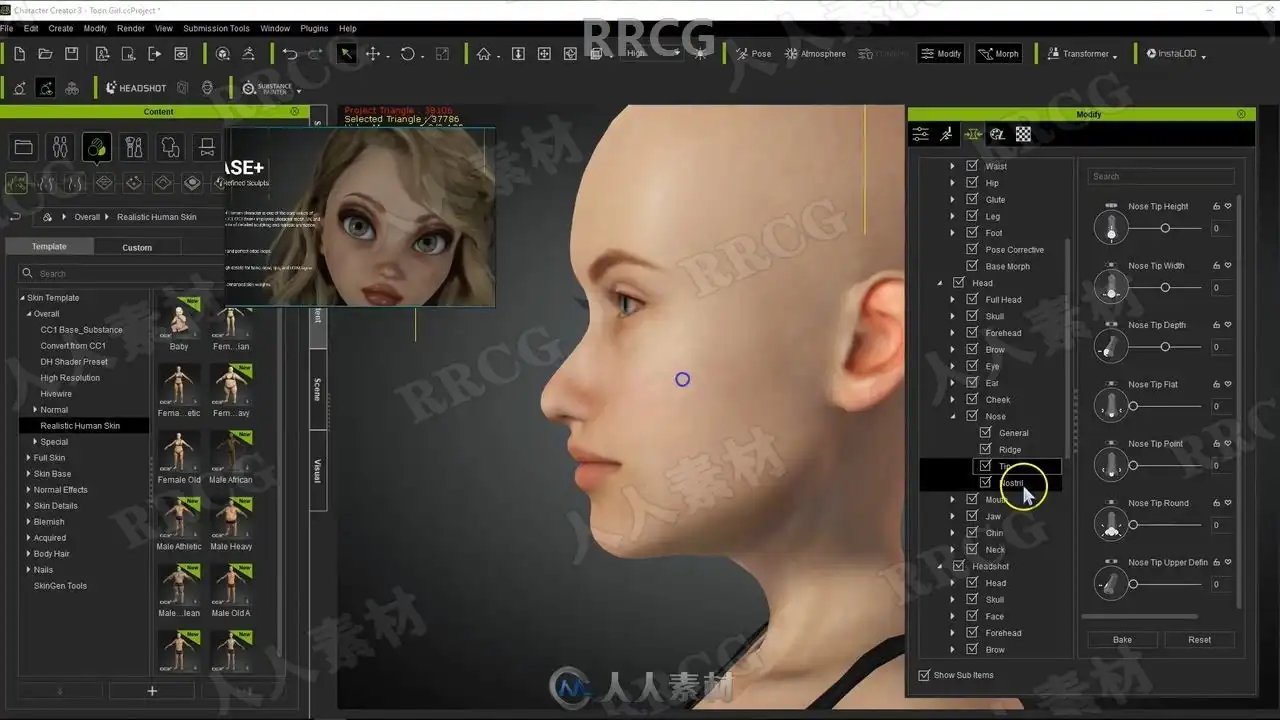Open the checkerboard texture tab in Modify

[1023, 134]
